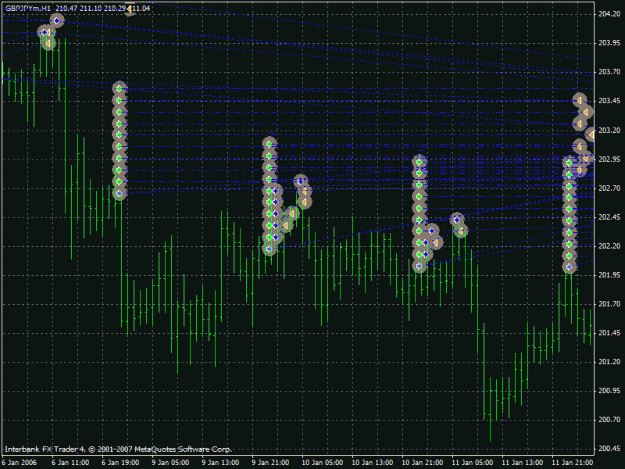Click the 9 Jan 13:00 time axis label
The width and height of the screenshot is (625, 469).
(x=220, y=463)
